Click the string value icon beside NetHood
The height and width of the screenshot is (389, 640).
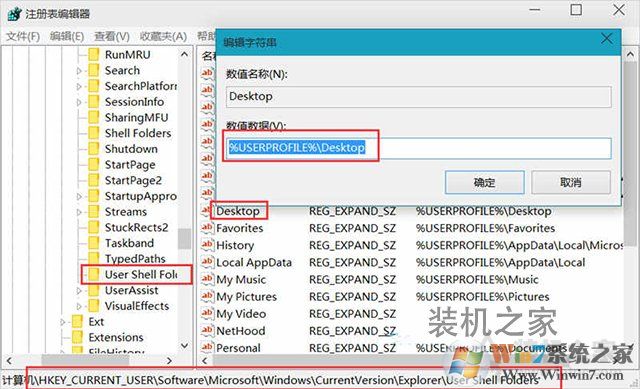pyautogui.click(x=207, y=331)
